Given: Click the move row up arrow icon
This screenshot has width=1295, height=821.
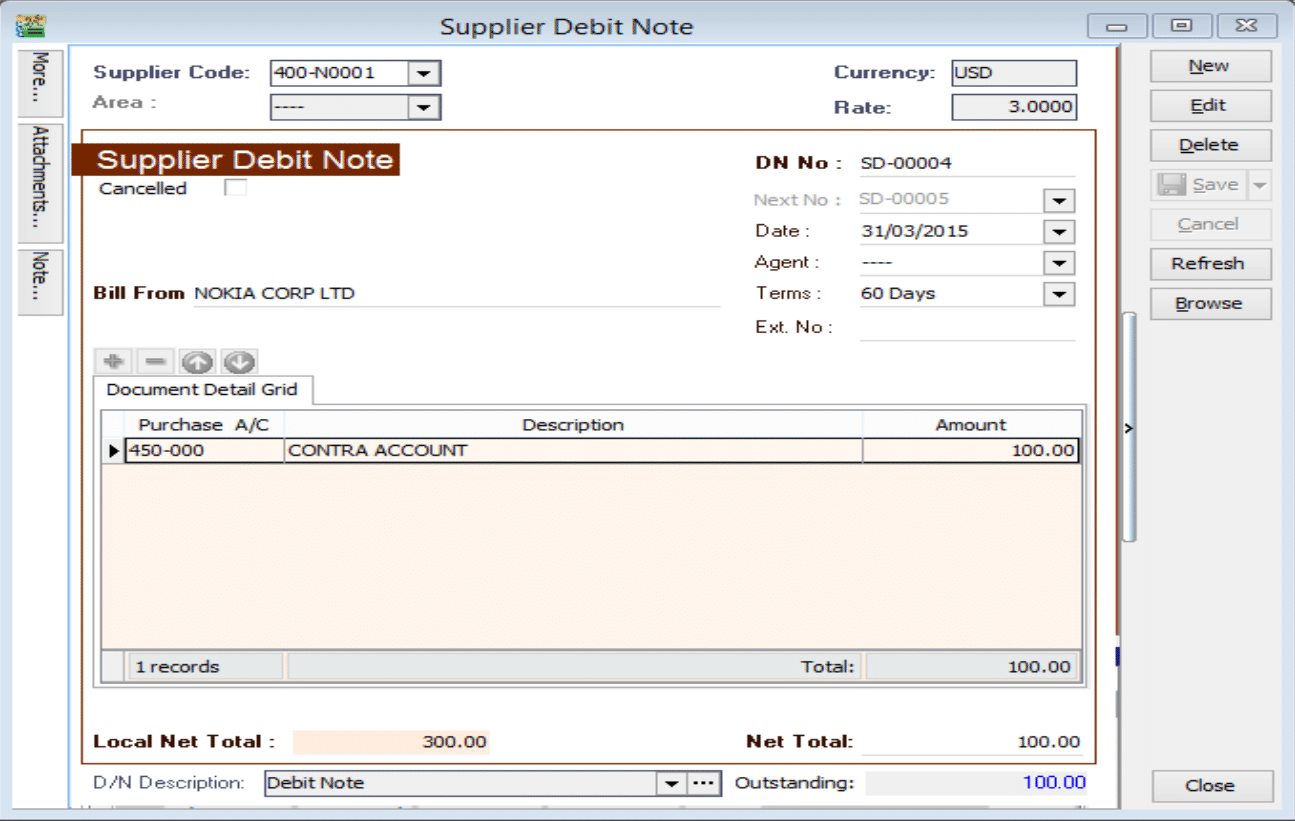Looking at the screenshot, I should (197, 362).
